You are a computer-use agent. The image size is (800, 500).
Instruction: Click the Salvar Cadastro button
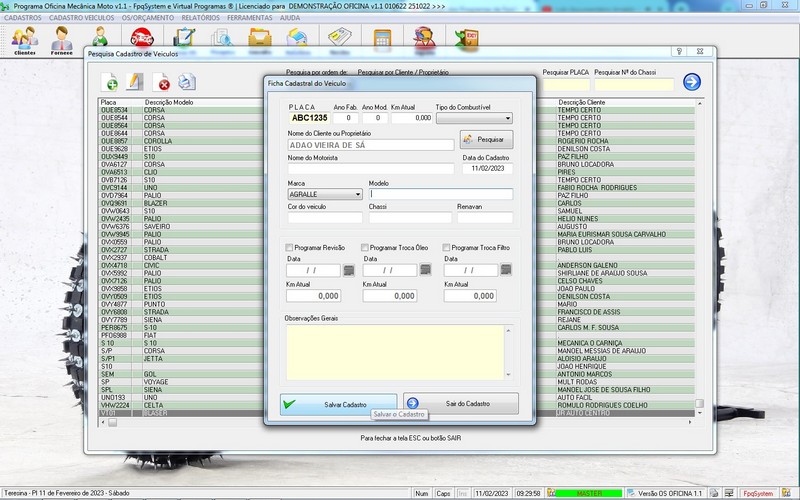pos(338,403)
